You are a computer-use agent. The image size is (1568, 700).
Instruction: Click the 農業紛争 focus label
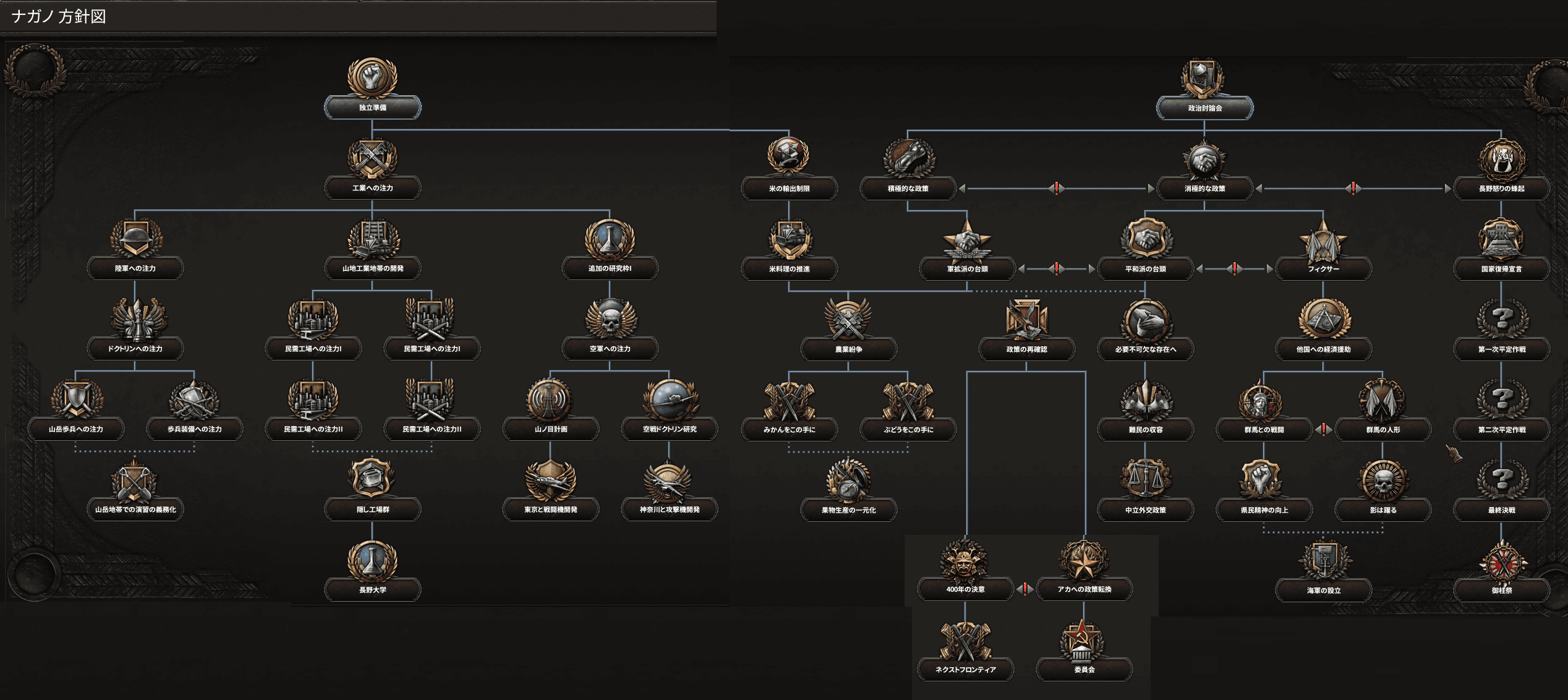click(848, 349)
